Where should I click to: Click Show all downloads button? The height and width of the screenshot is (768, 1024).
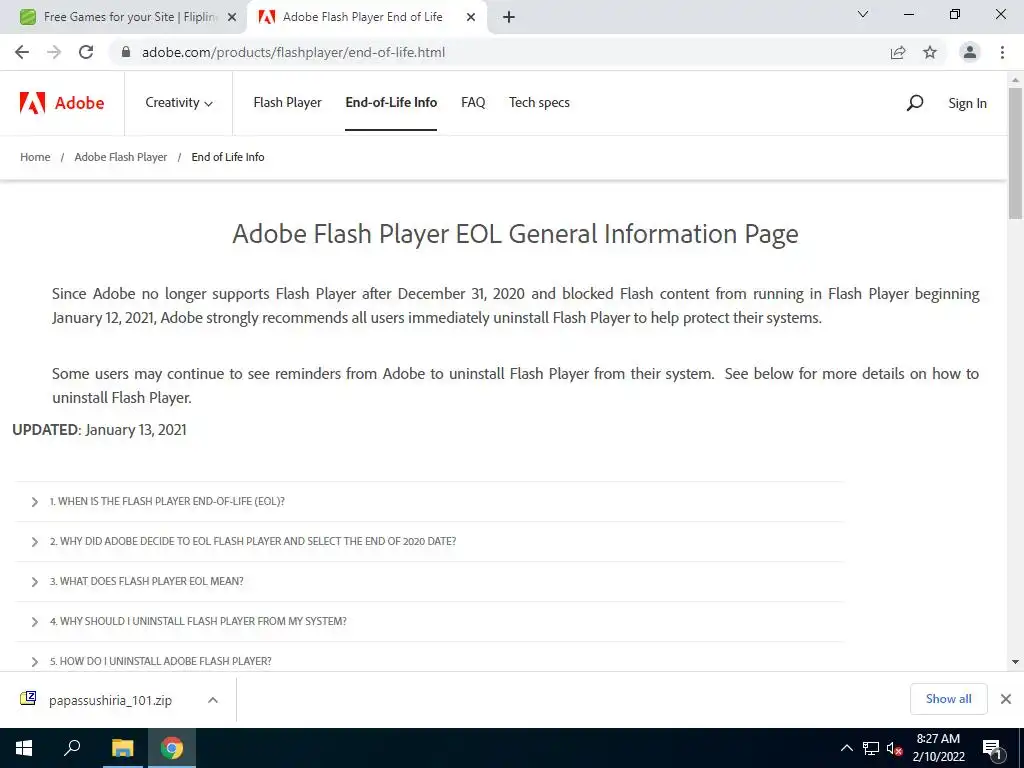point(948,699)
